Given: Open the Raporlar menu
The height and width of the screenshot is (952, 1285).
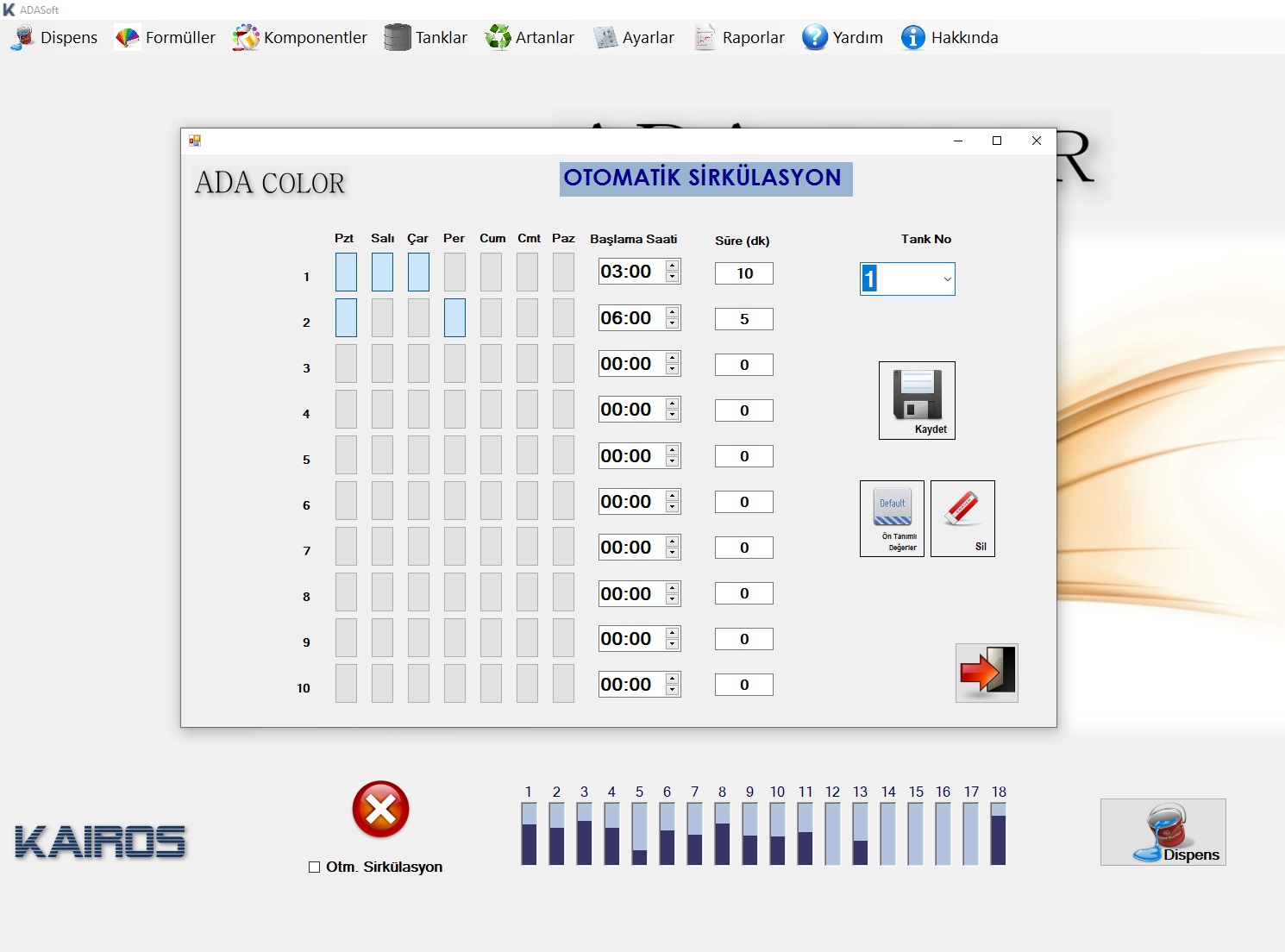Looking at the screenshot, I should 740,38.
